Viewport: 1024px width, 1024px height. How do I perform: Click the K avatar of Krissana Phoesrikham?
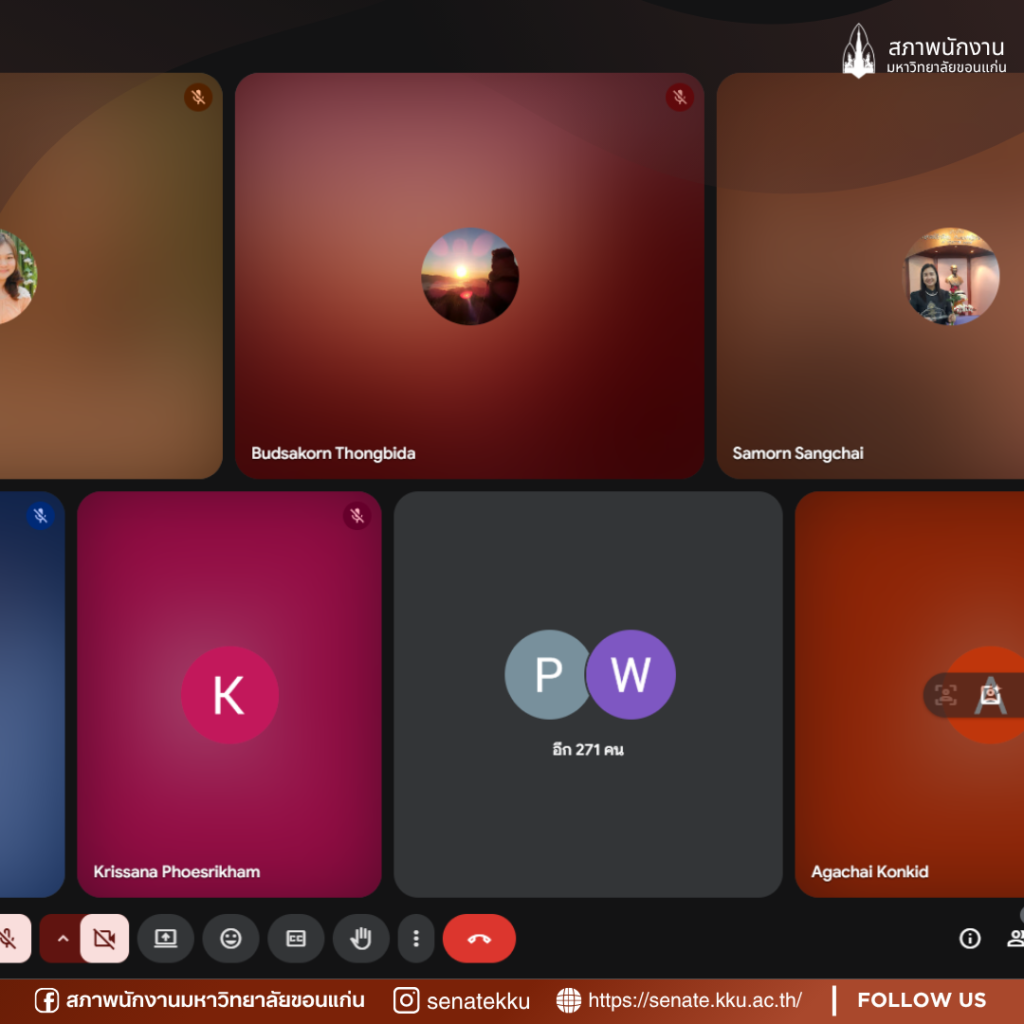[230, 695]
